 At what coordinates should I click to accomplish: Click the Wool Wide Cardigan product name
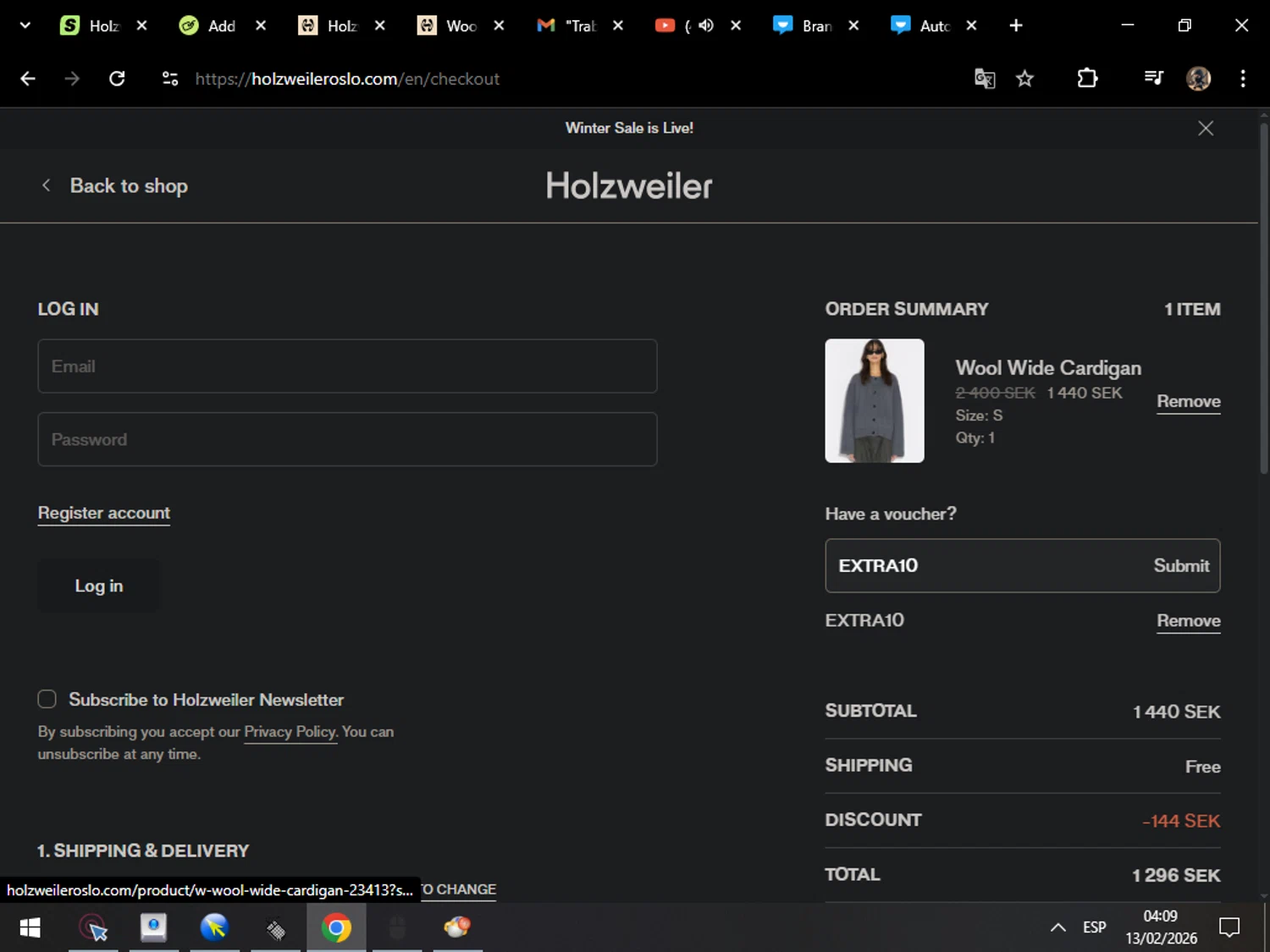(x=1048, y=368)
